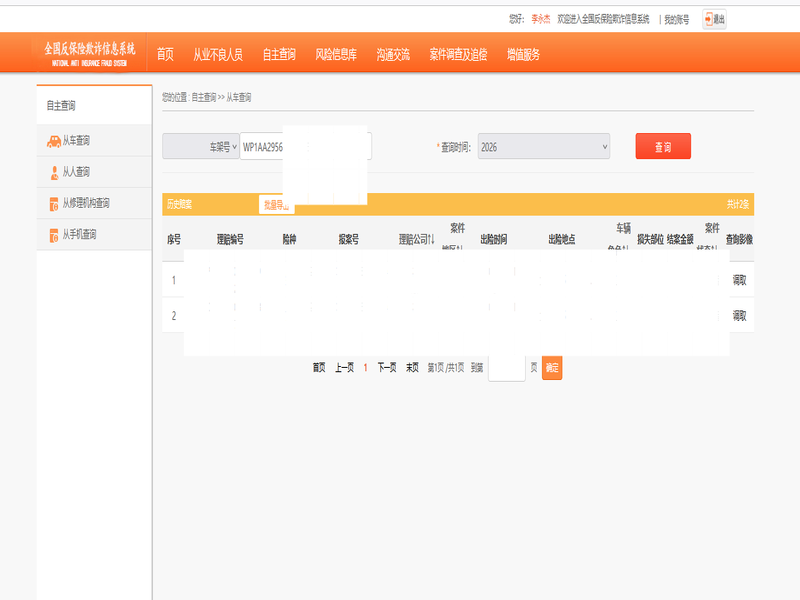Screen dimensions: 800x600
Task: Open 从人查询 sidebar item
Action: (x=94, y=172)
